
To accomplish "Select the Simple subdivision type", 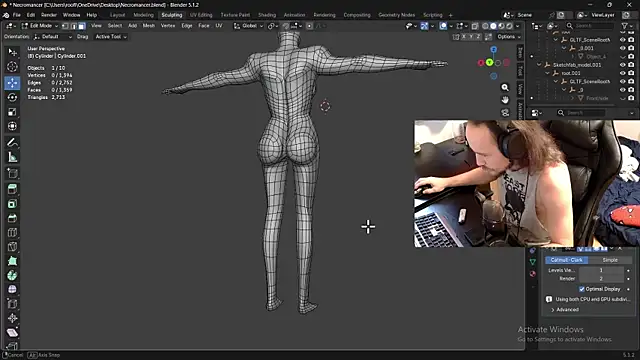I will coord(610,260).
